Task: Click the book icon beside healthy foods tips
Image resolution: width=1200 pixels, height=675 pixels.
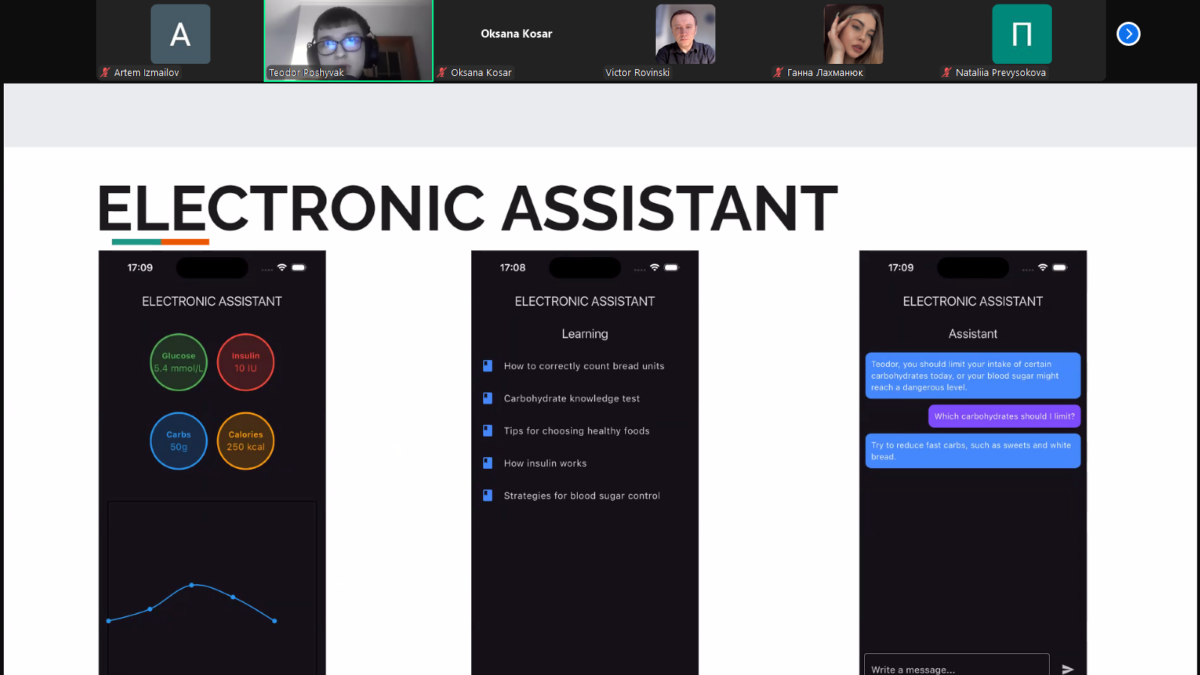Action: pos(488,431)
